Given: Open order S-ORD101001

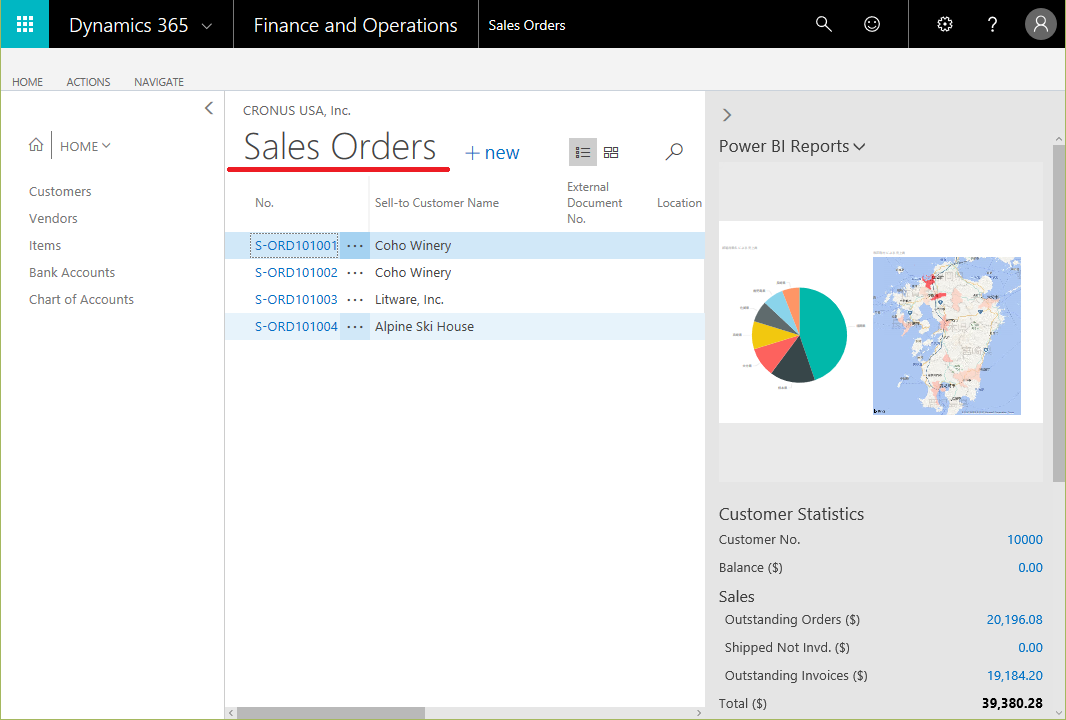Looking at the screenshot, I should click(x=296, y=245).
